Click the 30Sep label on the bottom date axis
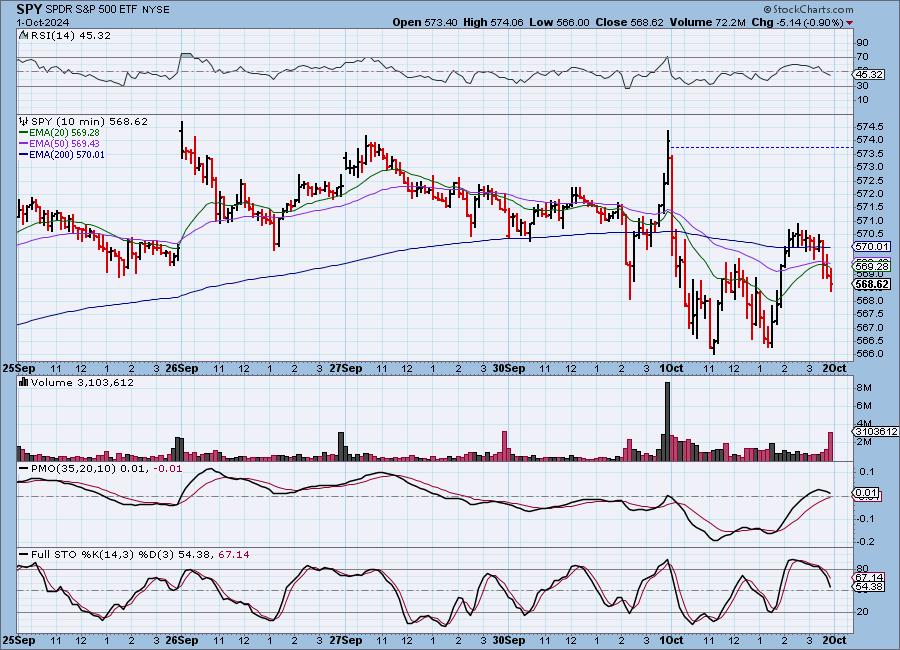The image size is (900, 650). (509, 640)
